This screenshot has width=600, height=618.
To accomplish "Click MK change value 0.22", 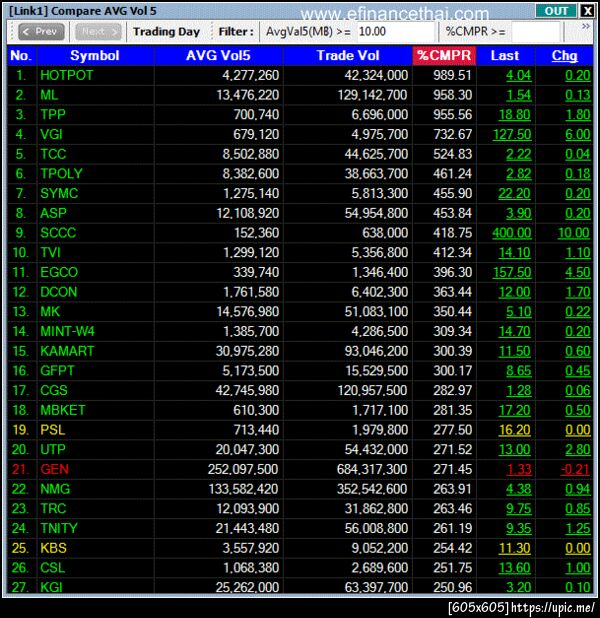I will (x=578, y=312).
